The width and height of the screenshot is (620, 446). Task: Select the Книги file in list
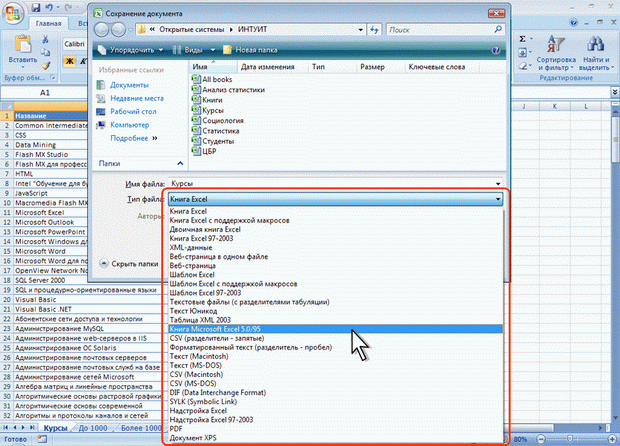click(x=207, y=100)
